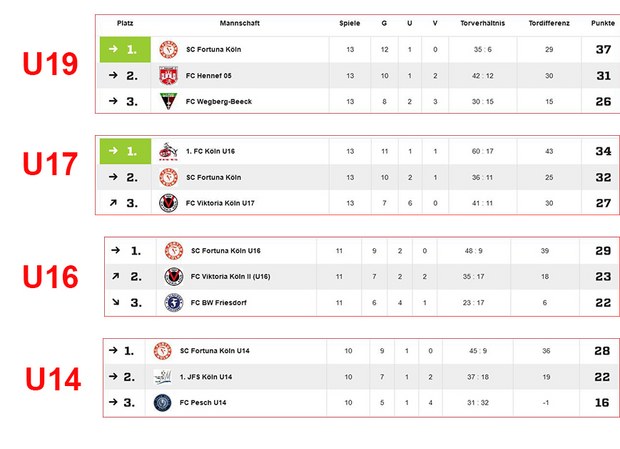This screenshot has width=620, height=449.
Task: Open the FC Hennef 05 team link
Action: [x=210, y=76]
